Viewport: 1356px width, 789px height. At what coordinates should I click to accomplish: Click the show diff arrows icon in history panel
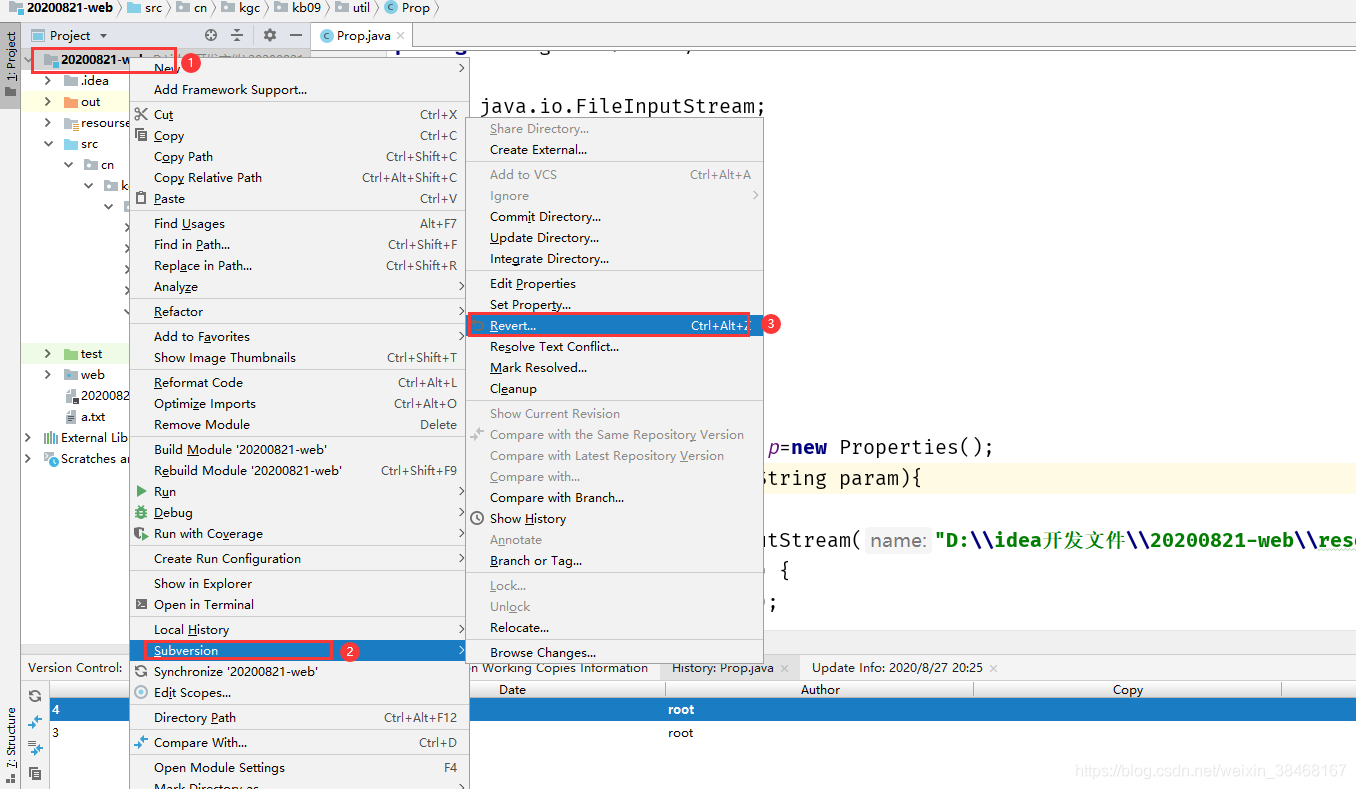(35, 721)
